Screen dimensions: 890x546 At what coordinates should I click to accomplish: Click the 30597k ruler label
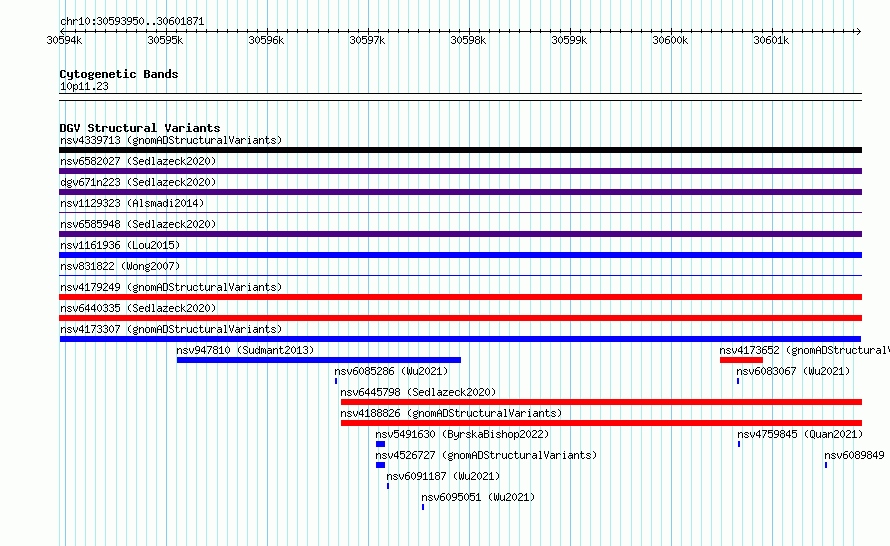click(x=367, y=40)
